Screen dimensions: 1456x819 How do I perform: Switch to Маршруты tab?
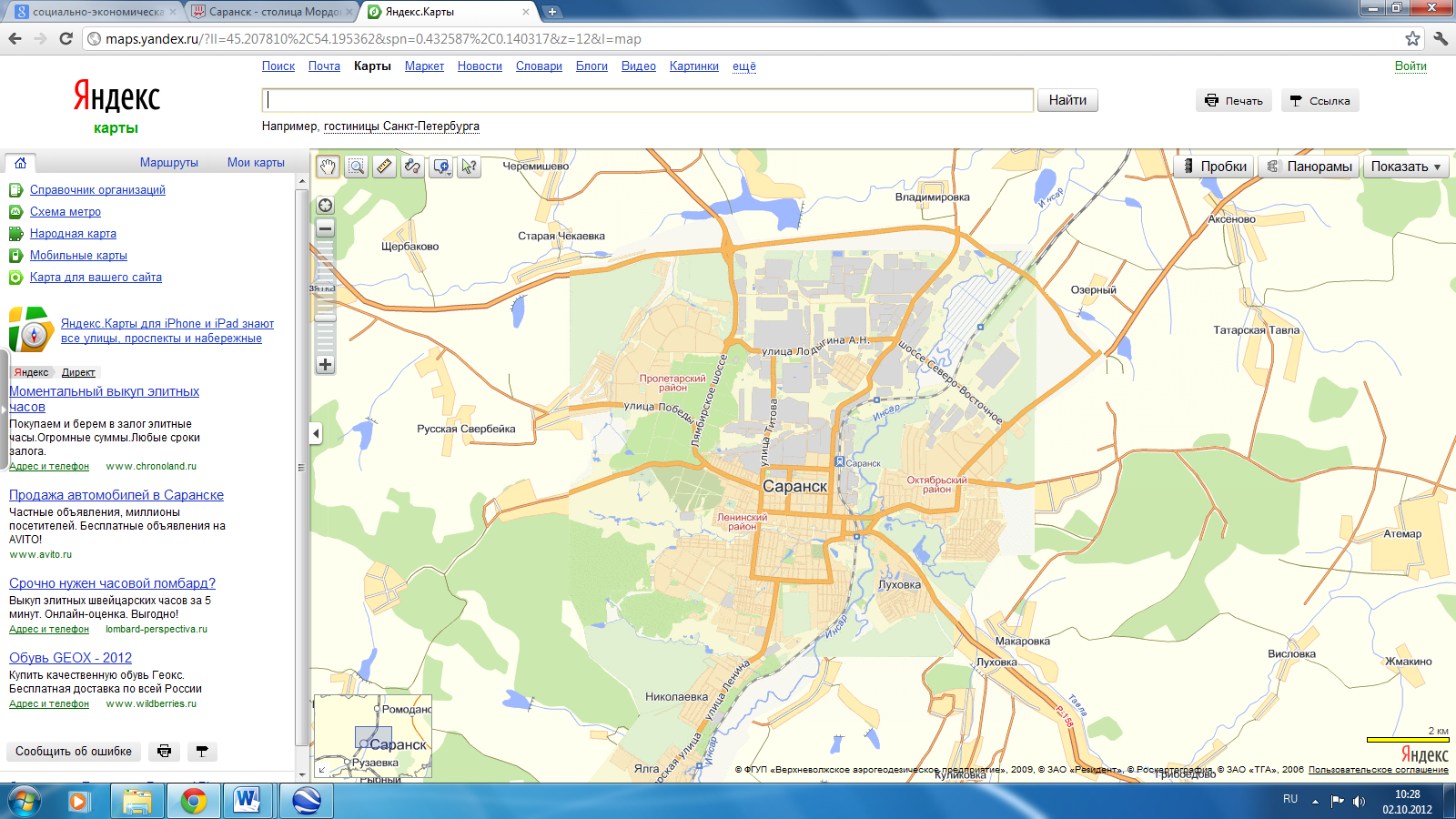click(x=169, y=163)
